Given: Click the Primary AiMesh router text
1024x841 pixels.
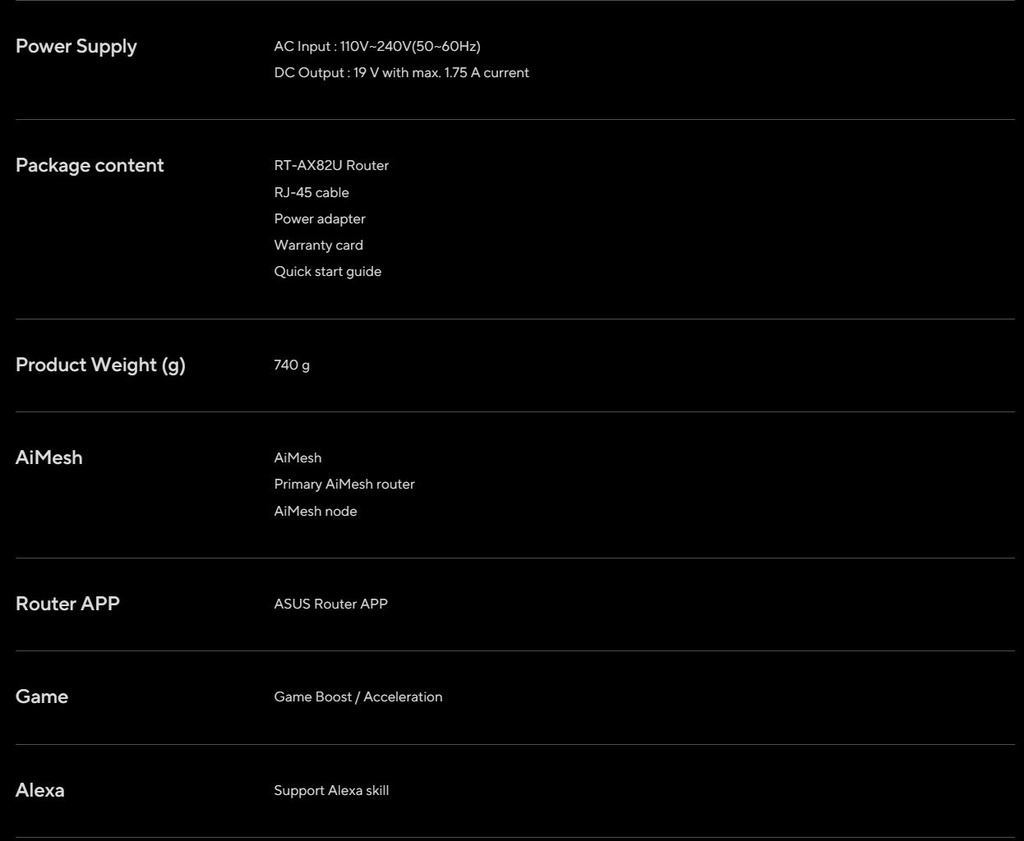Looking at the screenshot, I should click(344, 484).
